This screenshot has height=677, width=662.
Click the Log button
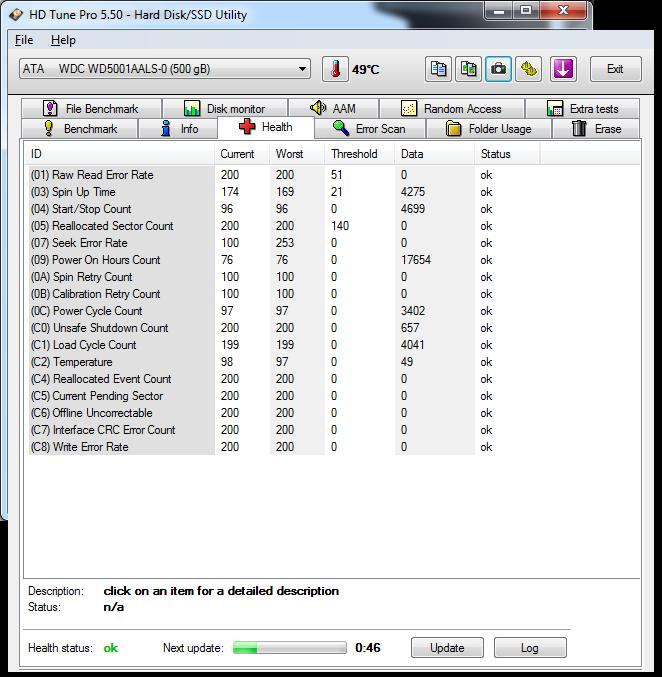(x=530, y=648)
